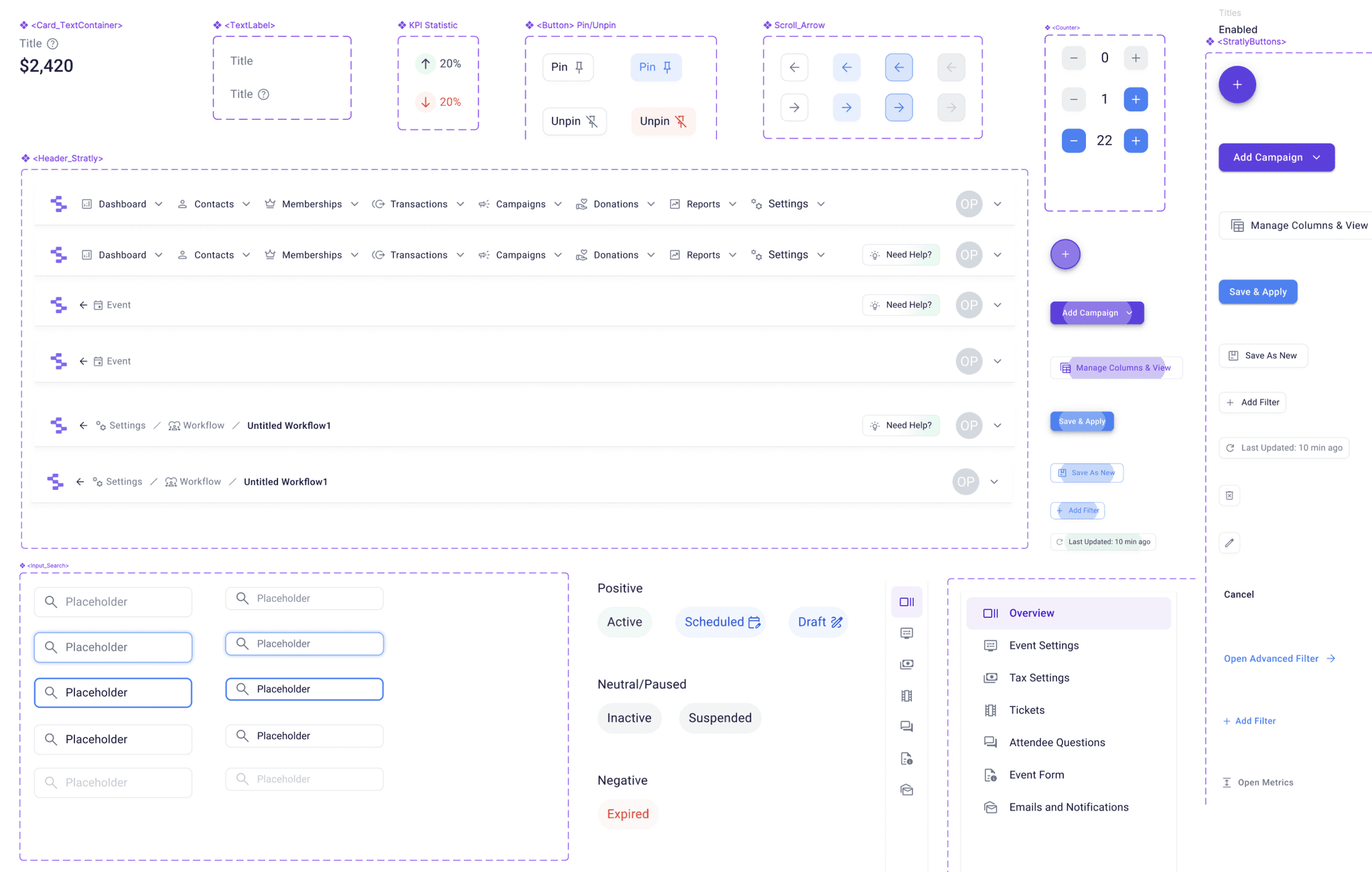1372x872 pixels.
Task: Click the Expired status chip
Action: tap(628, 814)
